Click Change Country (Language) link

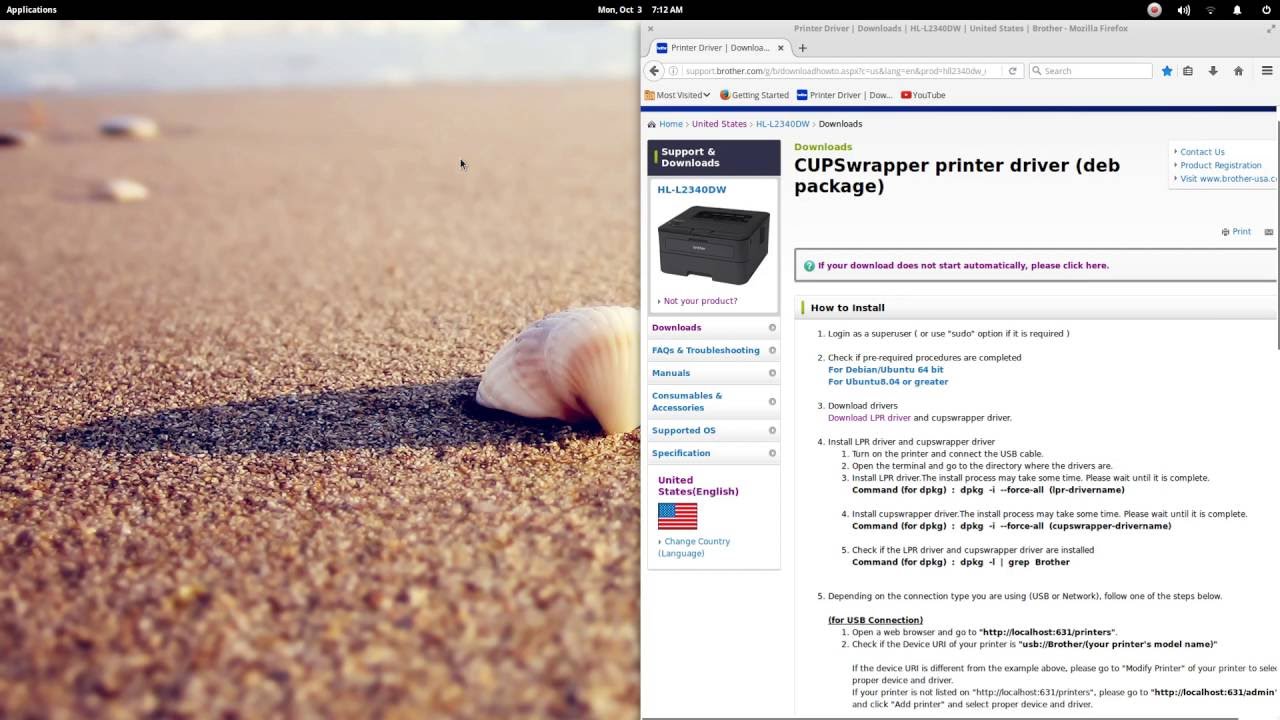click(694, 547)
